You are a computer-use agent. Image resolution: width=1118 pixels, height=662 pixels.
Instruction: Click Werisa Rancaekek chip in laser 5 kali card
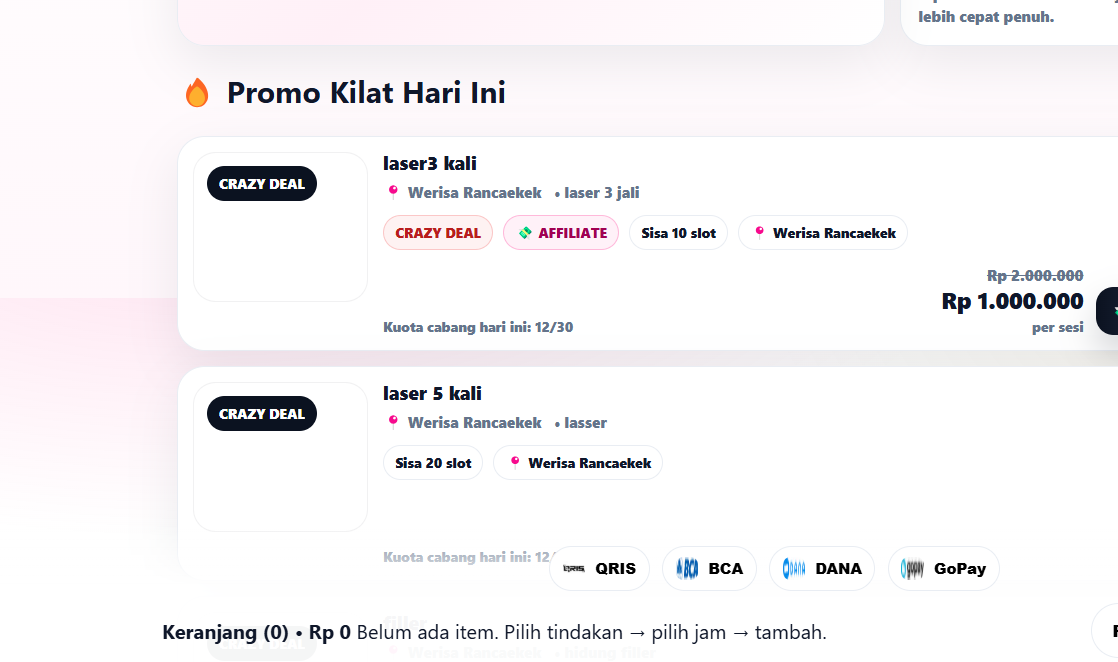click(578, 463)
